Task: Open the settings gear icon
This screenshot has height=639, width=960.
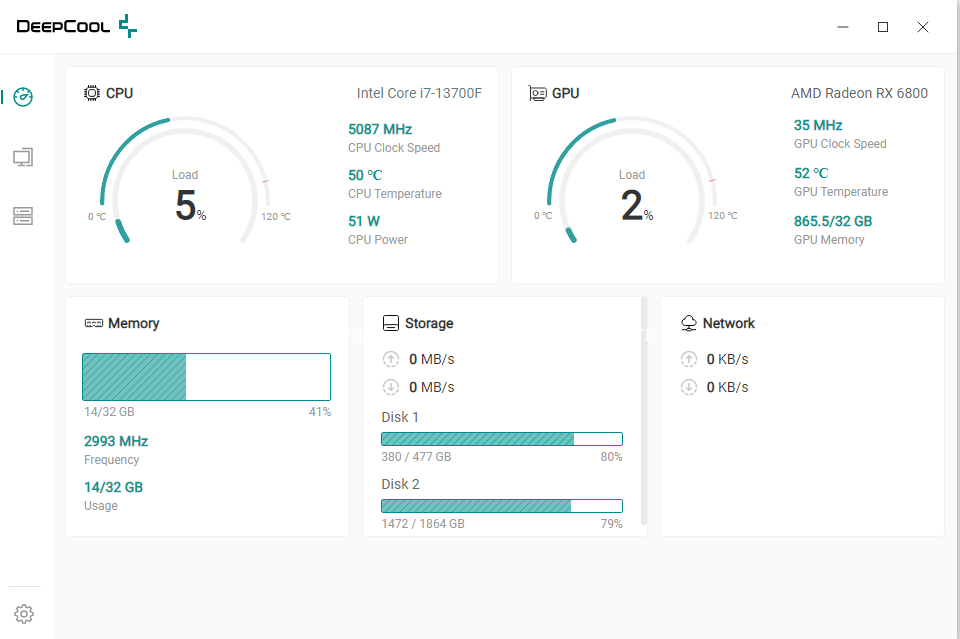Action: pyautogui.click(x=24, y=614)
